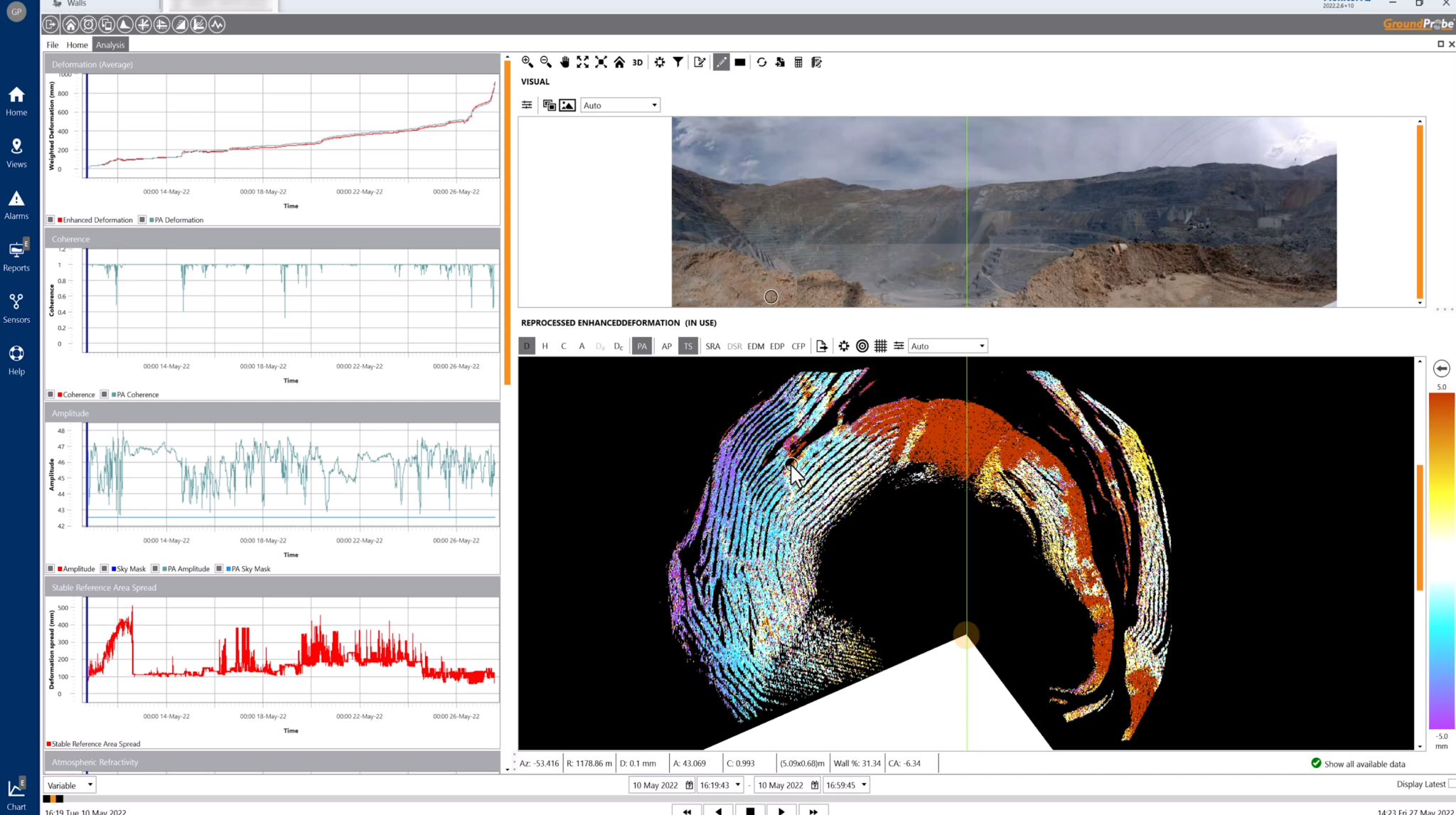Viewport: 1456px width, 815px height.
Task: Click the refresh data icon
Action: (x=761, y=62)
